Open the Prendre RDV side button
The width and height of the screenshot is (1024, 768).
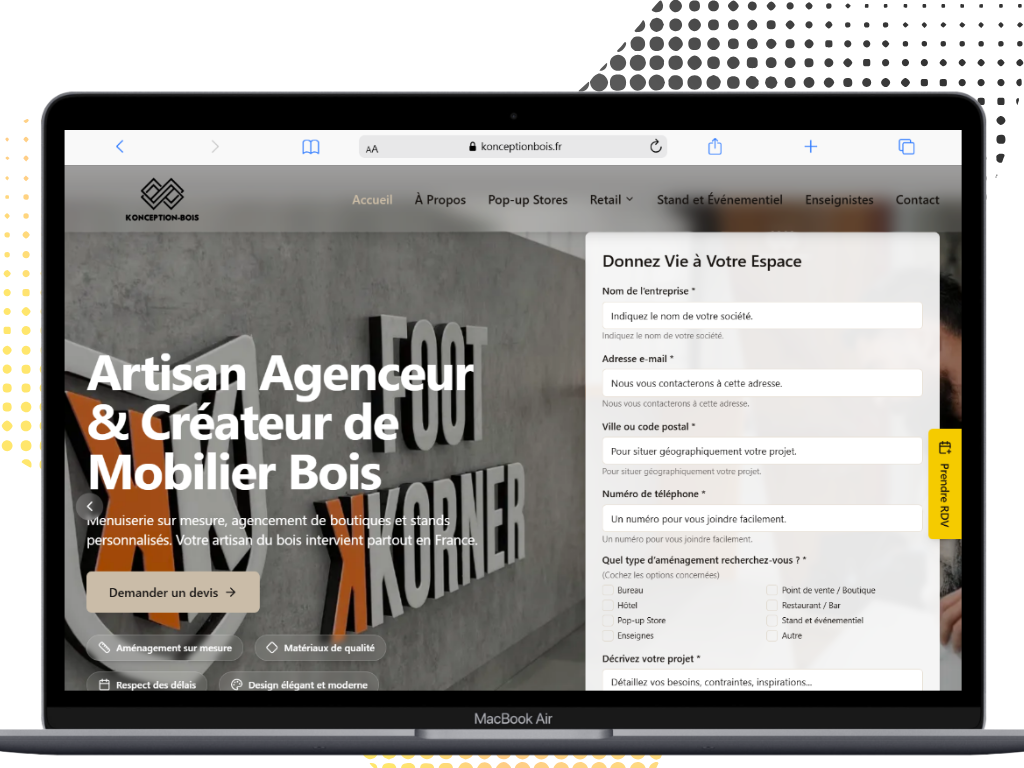click(x=944, y=484)
